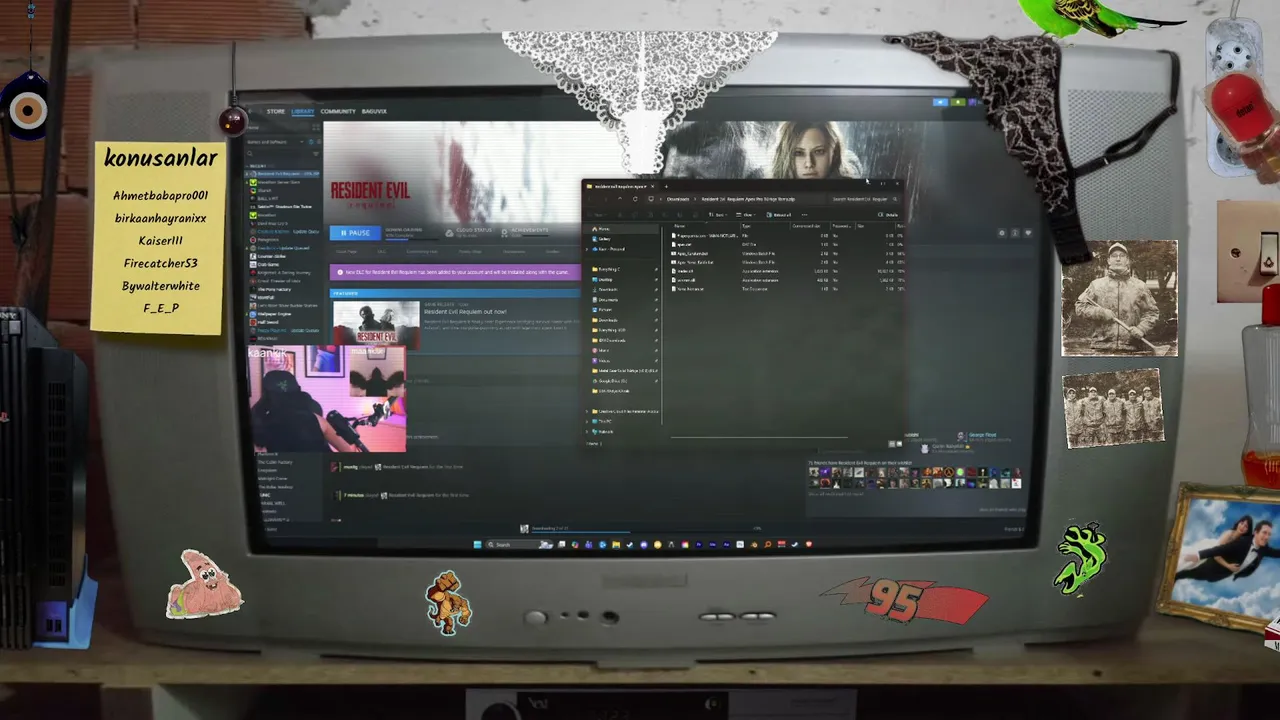The image size is (1280, 720).
Task: Open the Sort dropdown in File Explorer
Action: 717,215
